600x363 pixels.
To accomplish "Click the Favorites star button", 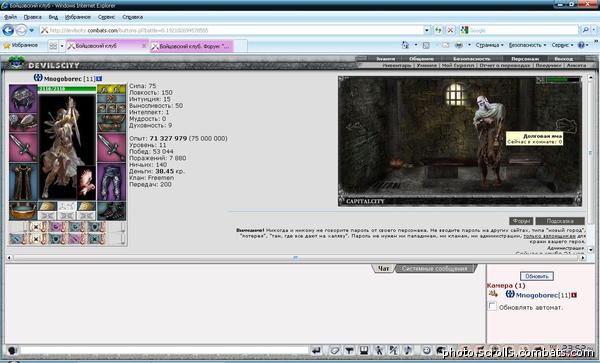I will [21, 45].
